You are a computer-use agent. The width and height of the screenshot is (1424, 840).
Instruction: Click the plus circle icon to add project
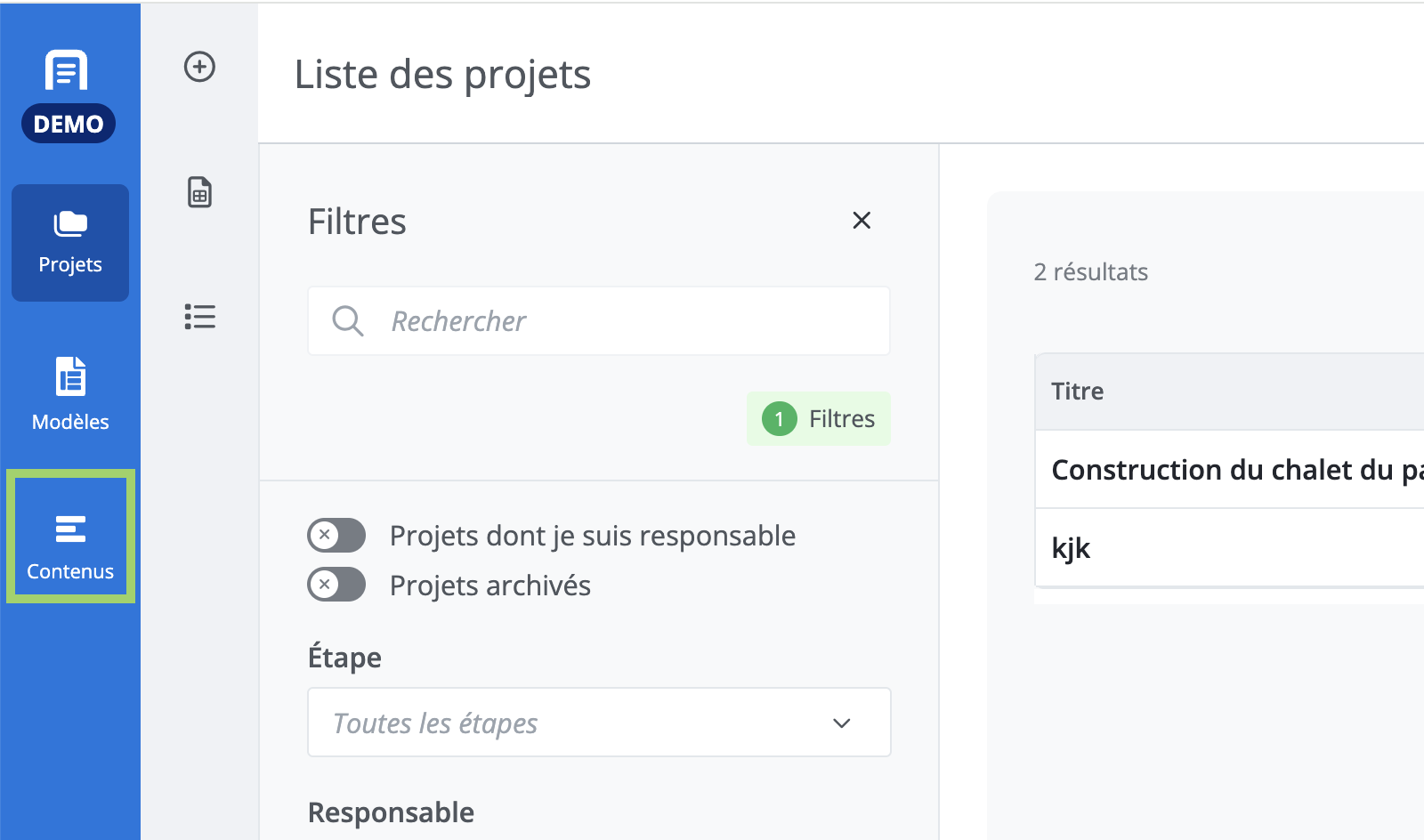coord(199,67)
